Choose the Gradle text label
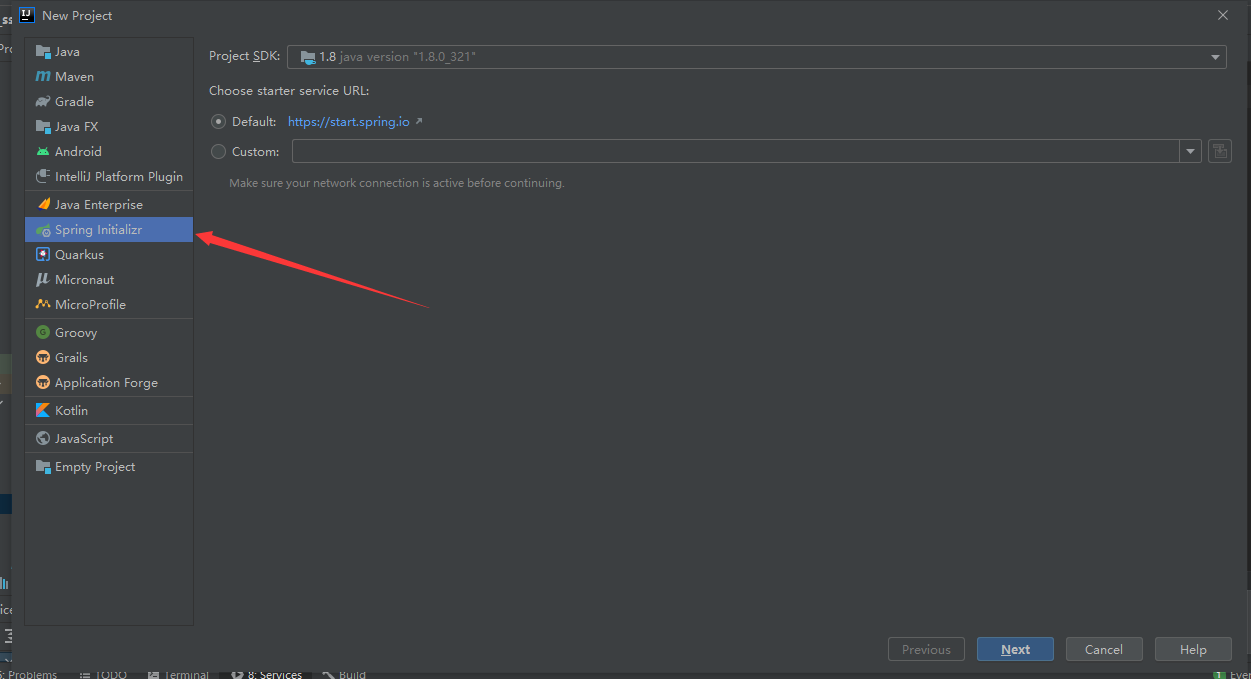Image resolution: width=1251 pixels, height=679 pixels. pos(75,102)
